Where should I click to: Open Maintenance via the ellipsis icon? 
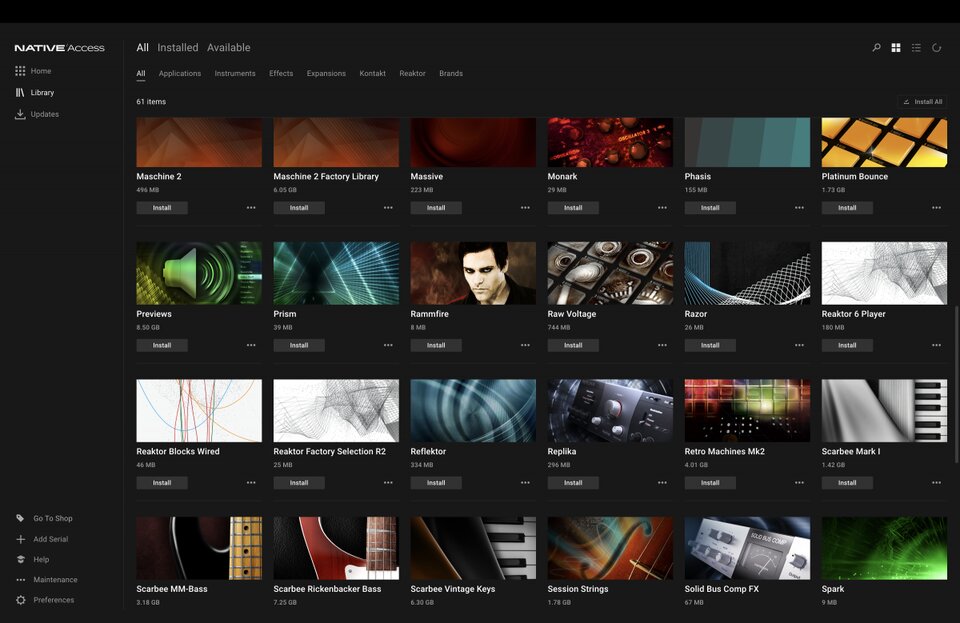pyautogui.click(x=20, y=579)
